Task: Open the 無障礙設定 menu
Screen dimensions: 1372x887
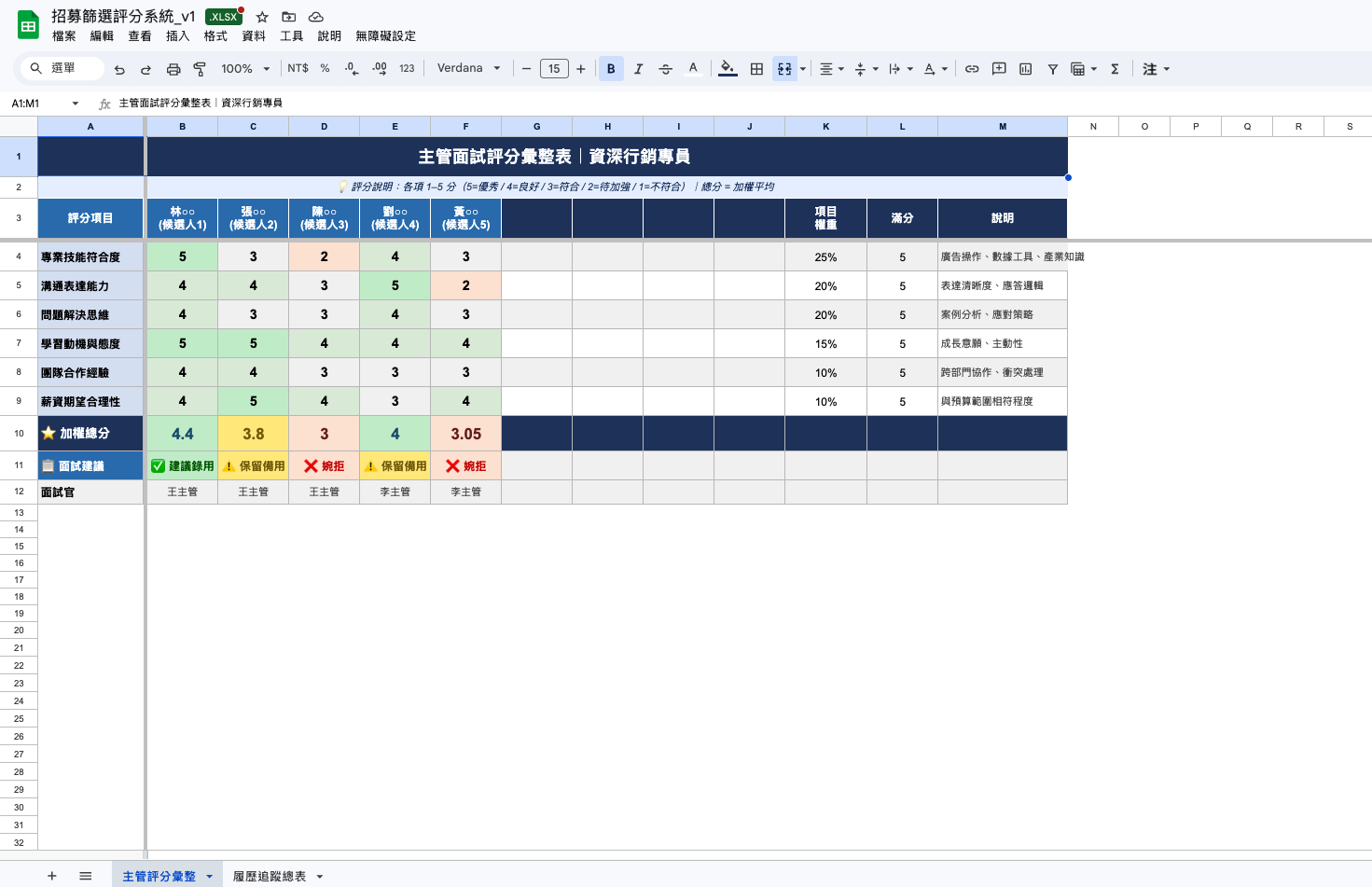Action: click(x=385, y=36)
